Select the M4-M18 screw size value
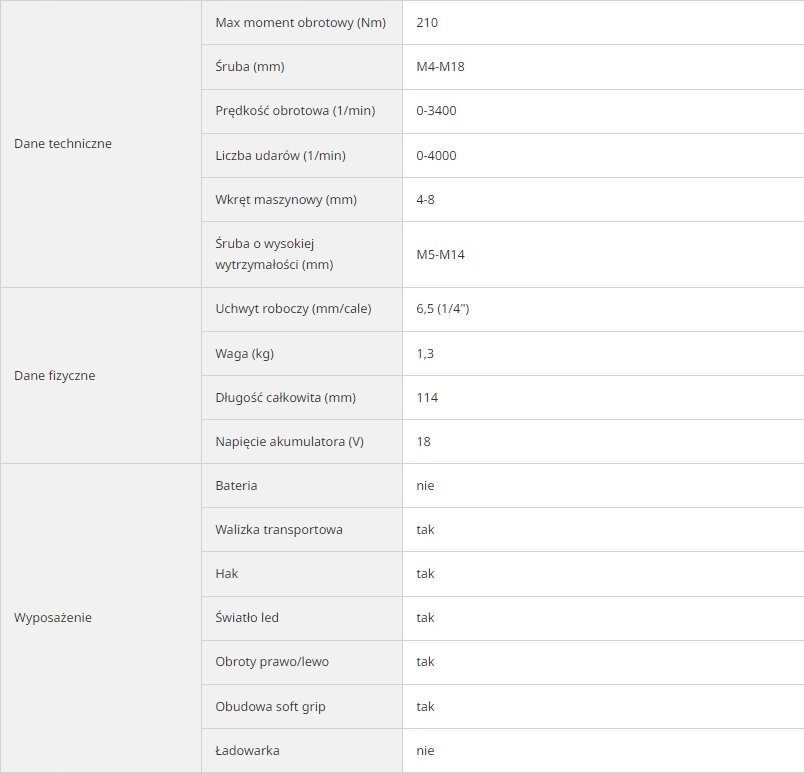The width and height of the screenshot is (804, 773). [x=440, y=67]
